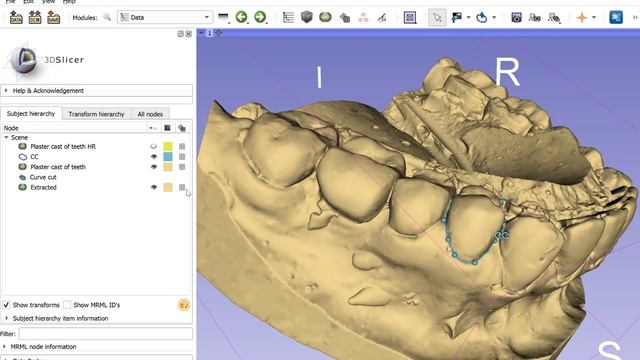Open the module finder magnifier icon
640x360 pixels.
click(x=107, y=17)
